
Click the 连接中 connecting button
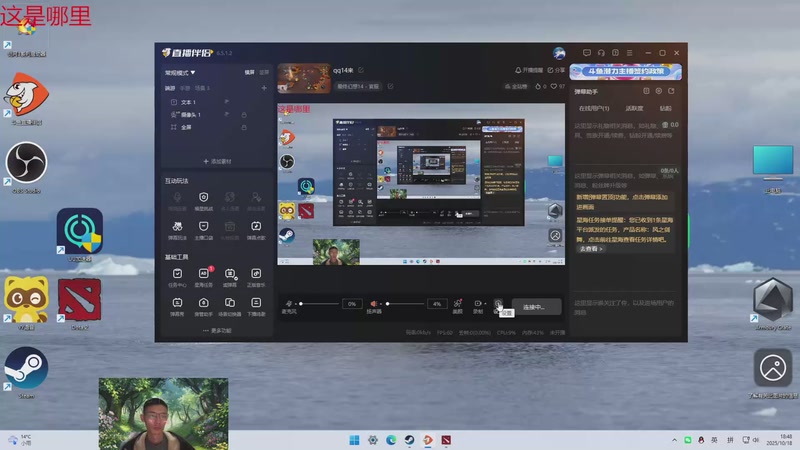pyautogui.click(x=536, y=307)
